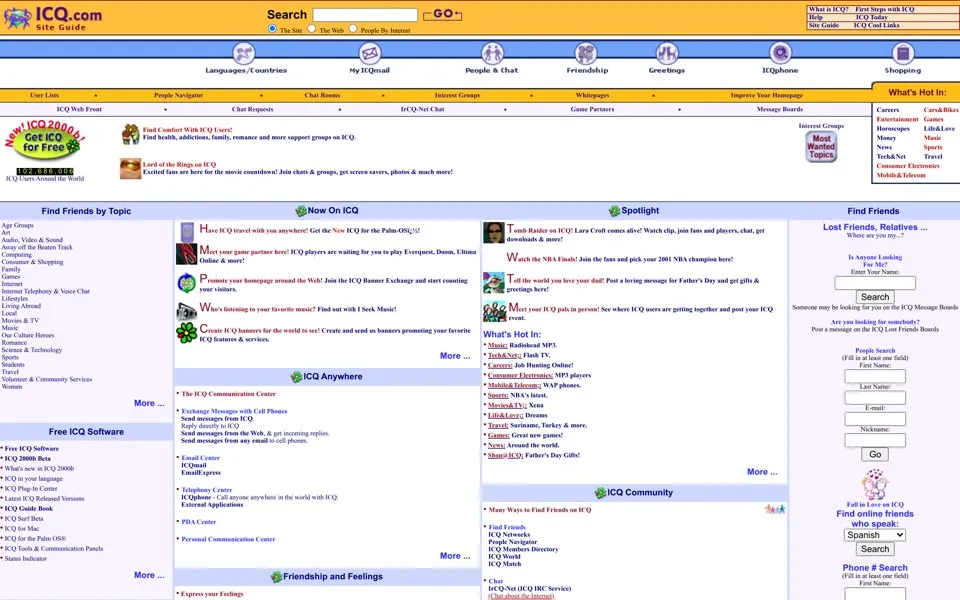Click the E-mail field in People Search
The image size is (960, 600).
(875, 419)
